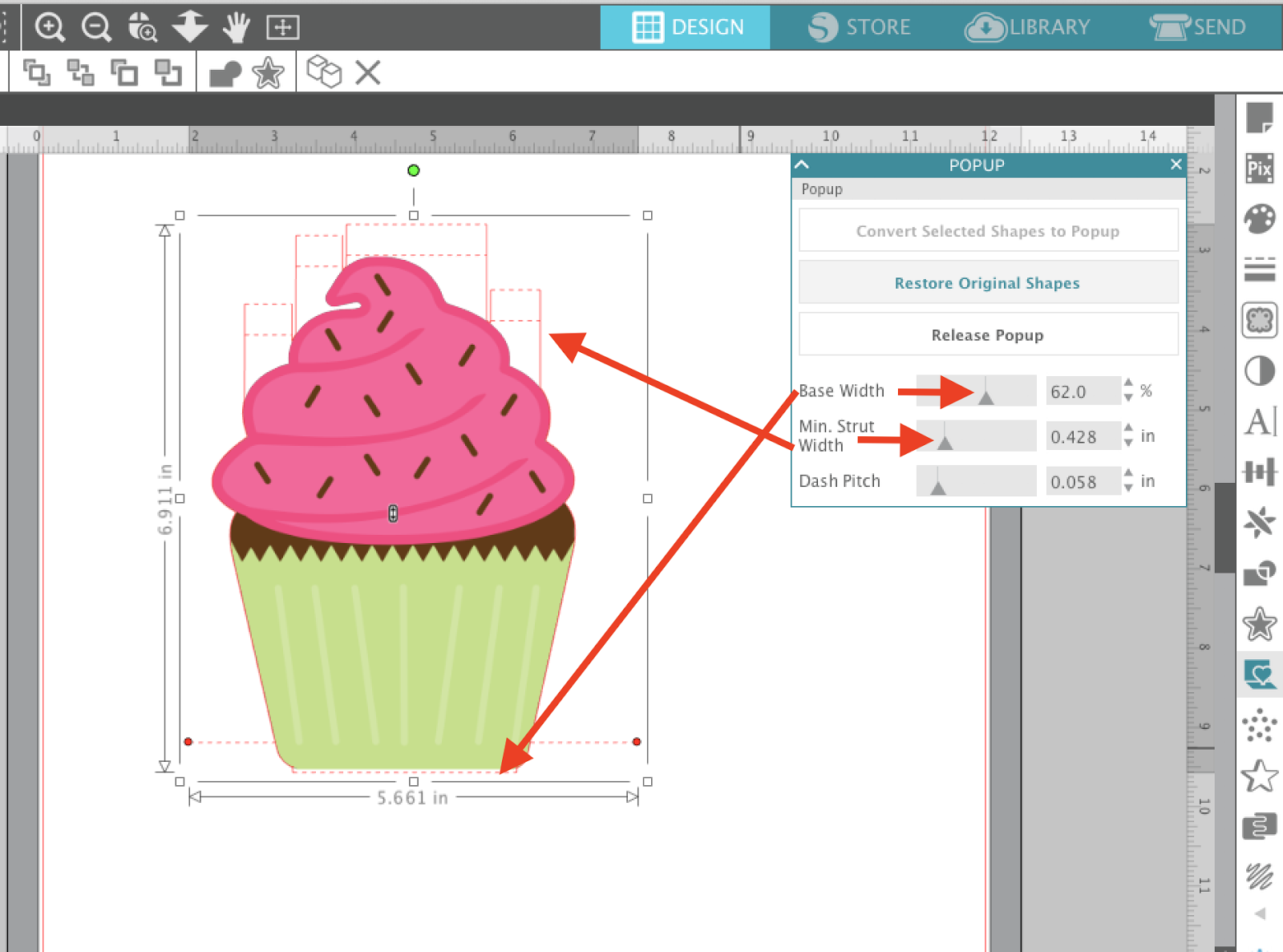
Task: Open the Nesting panel icon
Action: [x=1260, y=826]
